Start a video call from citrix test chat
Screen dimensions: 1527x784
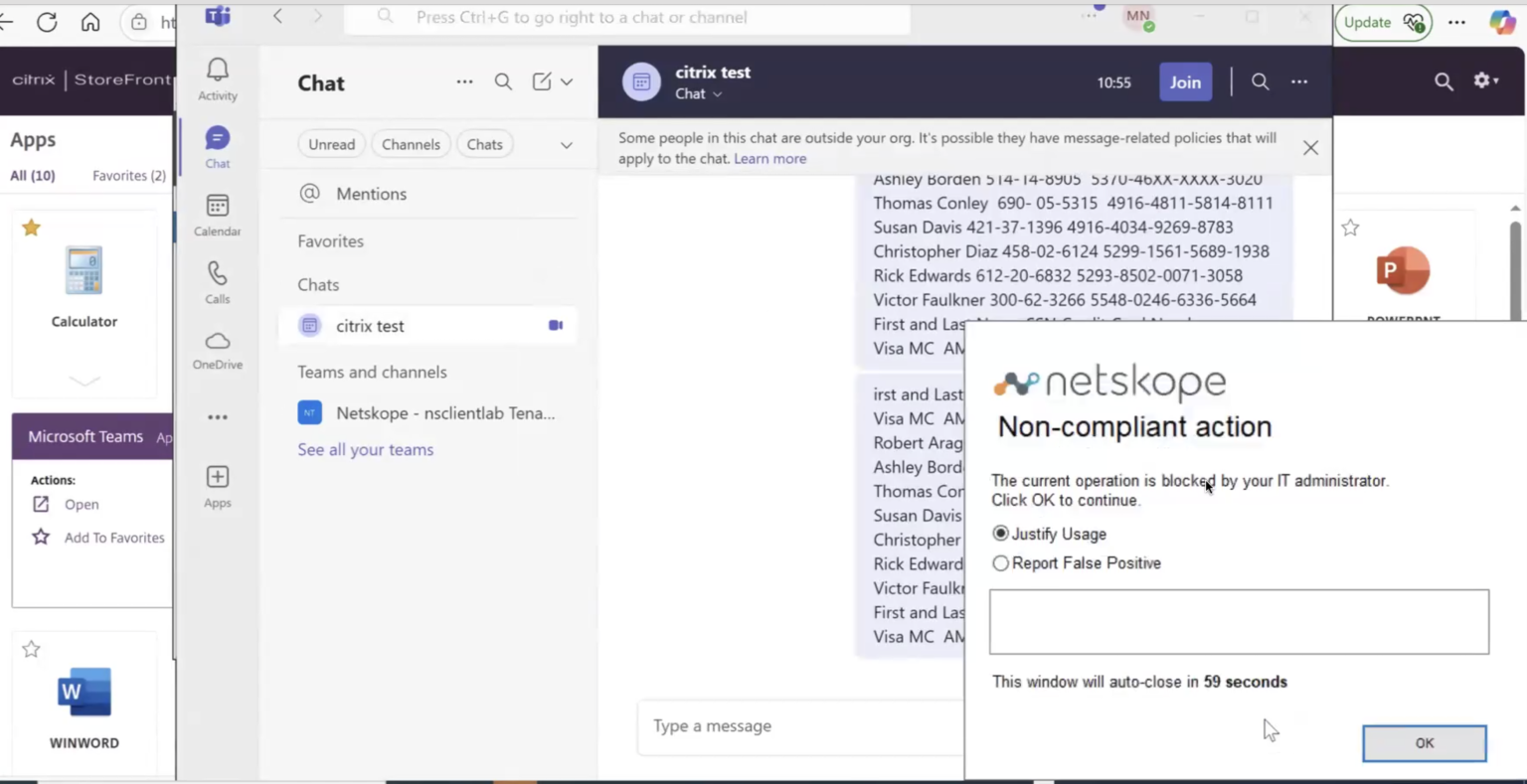click(555, 325)
